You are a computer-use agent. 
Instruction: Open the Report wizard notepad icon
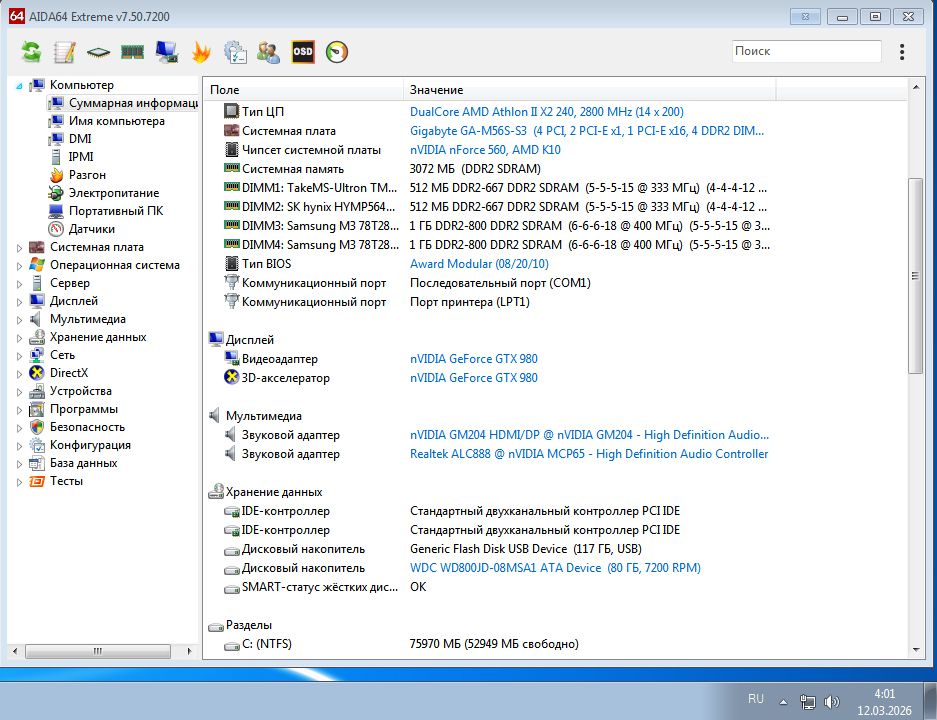click(65, 52)
